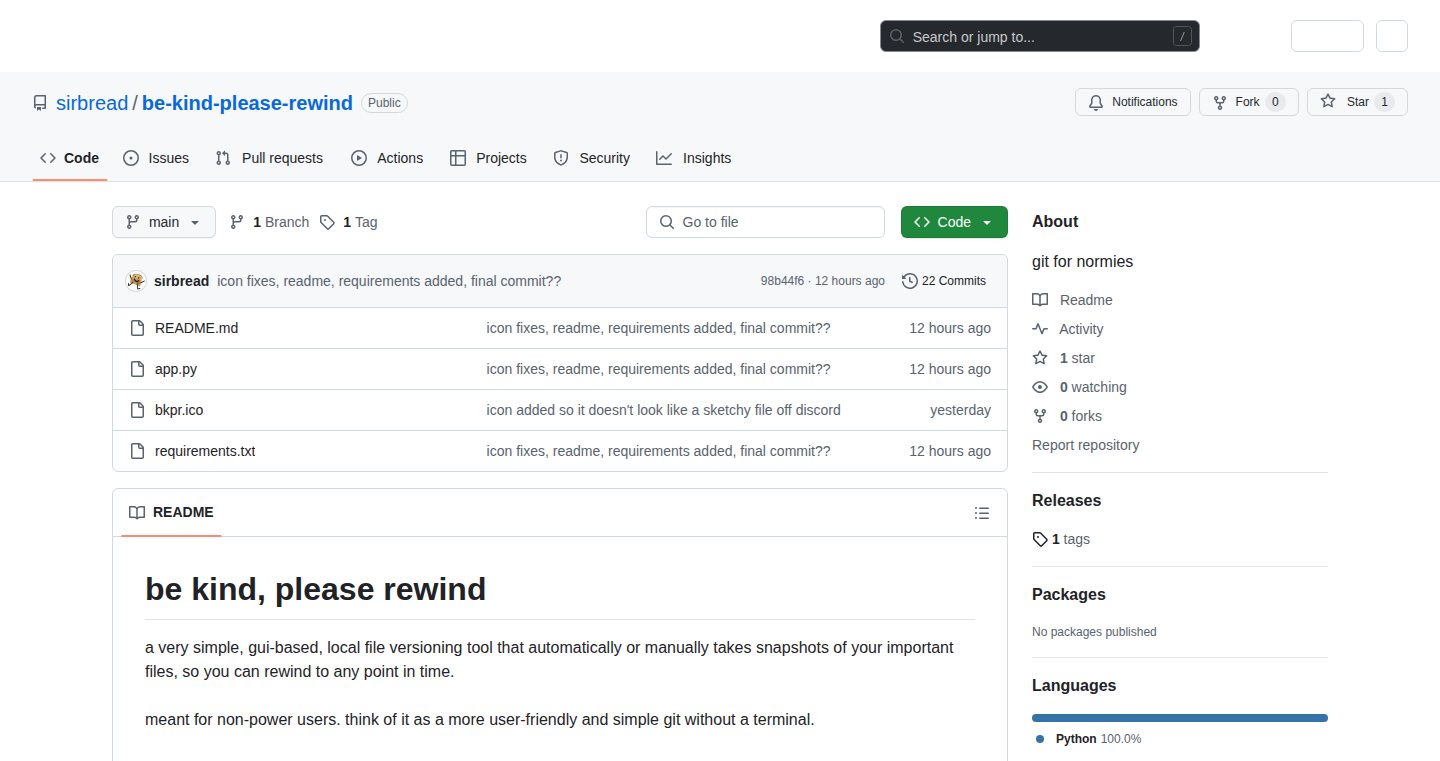The image size is (1440, 761).
Task: Click the Report repository link
Action: [1085, 445]
